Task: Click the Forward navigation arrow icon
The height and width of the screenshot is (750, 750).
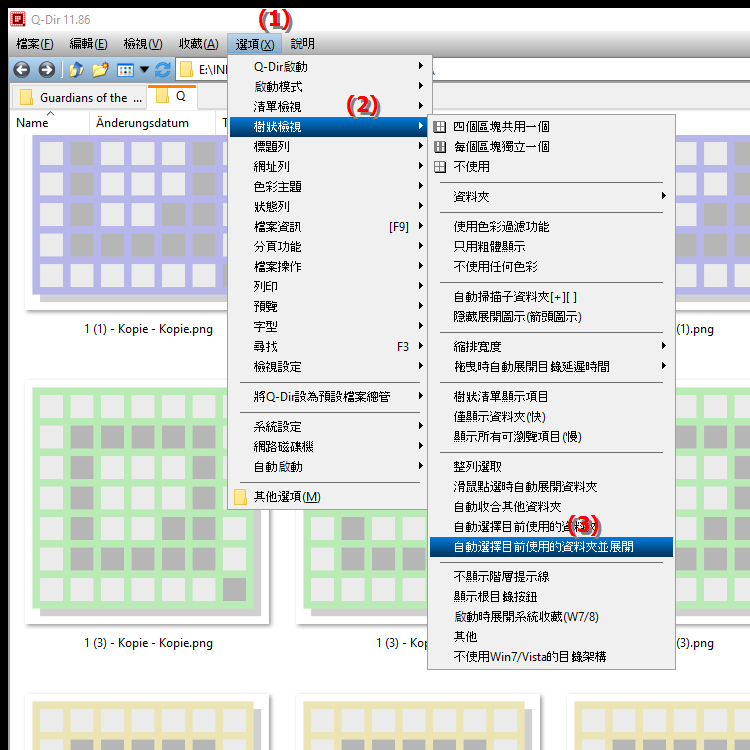Action: [x=46, y=70]
